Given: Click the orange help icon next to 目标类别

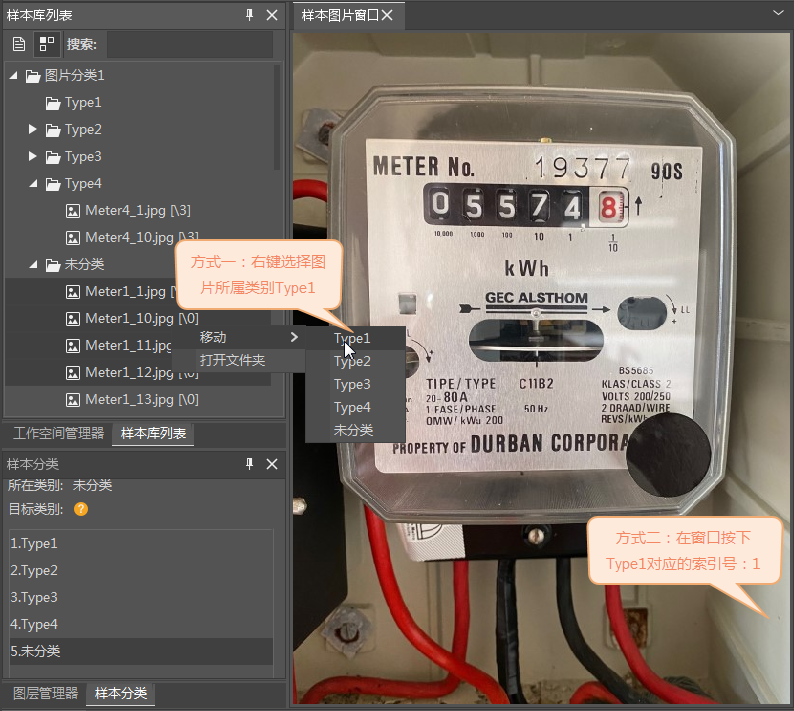Looking at the screenshot, I should click(x=81, y=509).
